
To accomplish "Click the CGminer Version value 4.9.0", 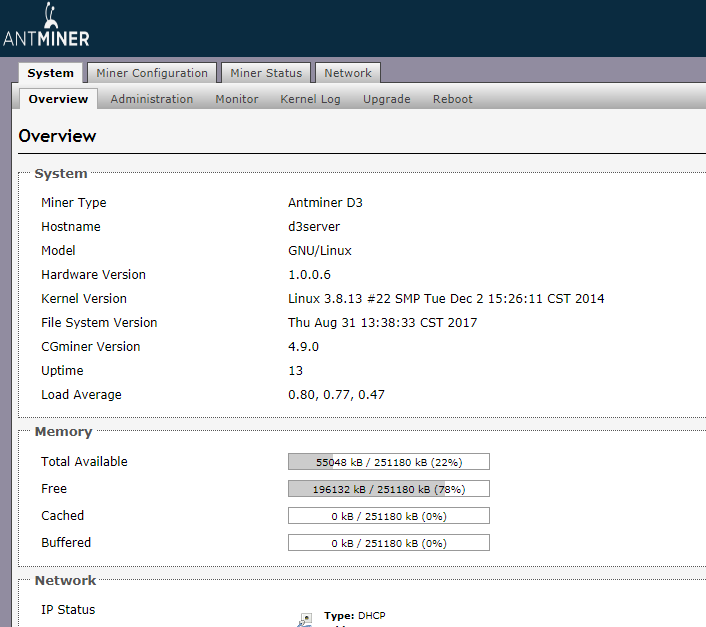I will (303, 347).
